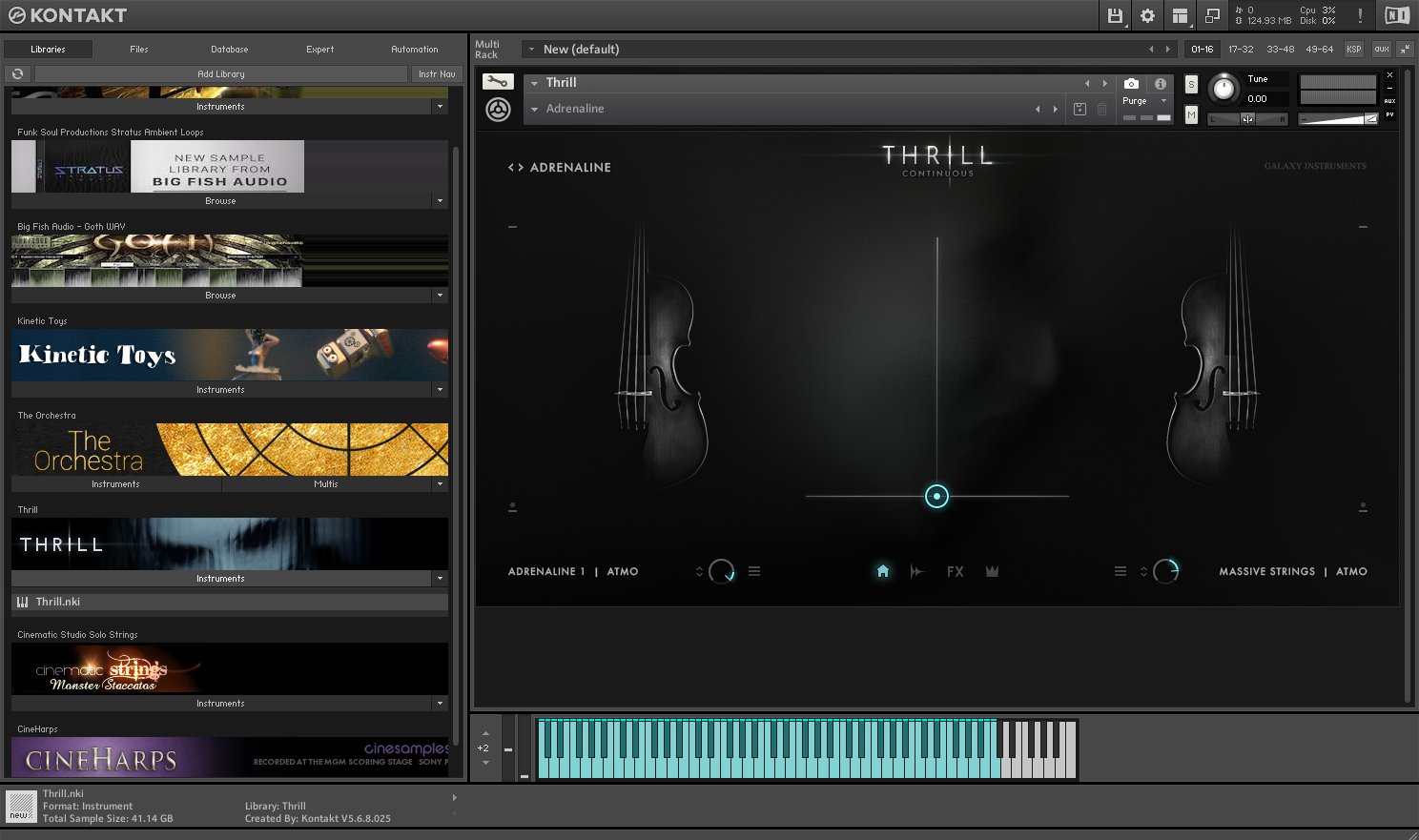Expand Stratus library options arrow
Viewport: 1419px width, 840px height.
440,201
